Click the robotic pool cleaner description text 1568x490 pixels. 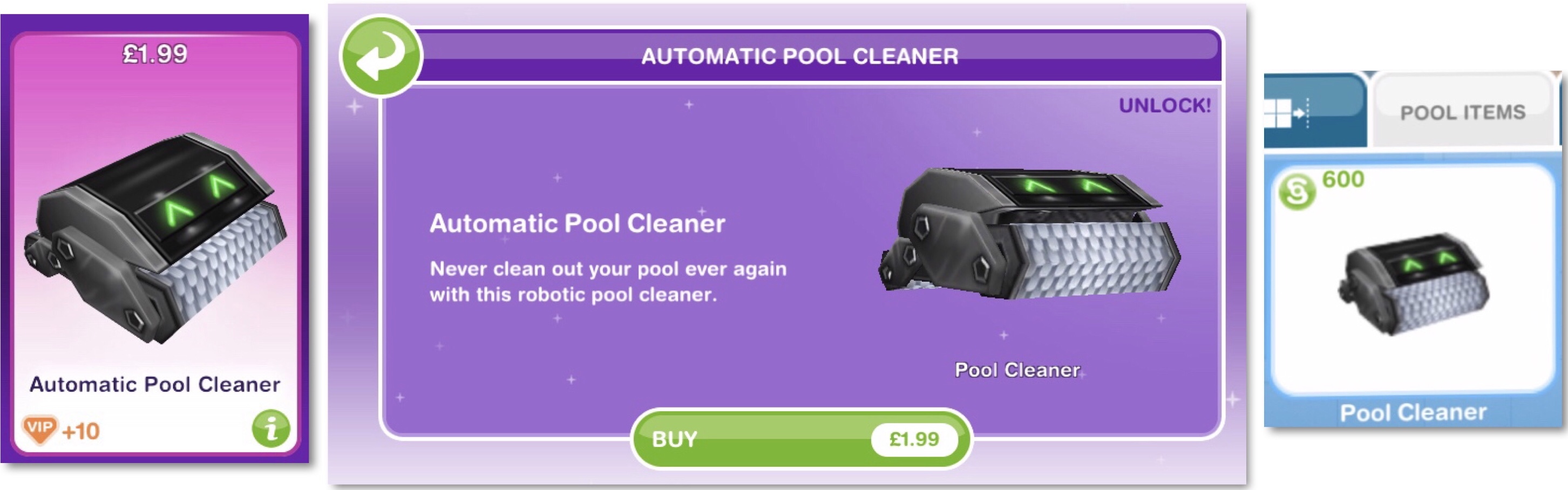(x=608, y=282)
